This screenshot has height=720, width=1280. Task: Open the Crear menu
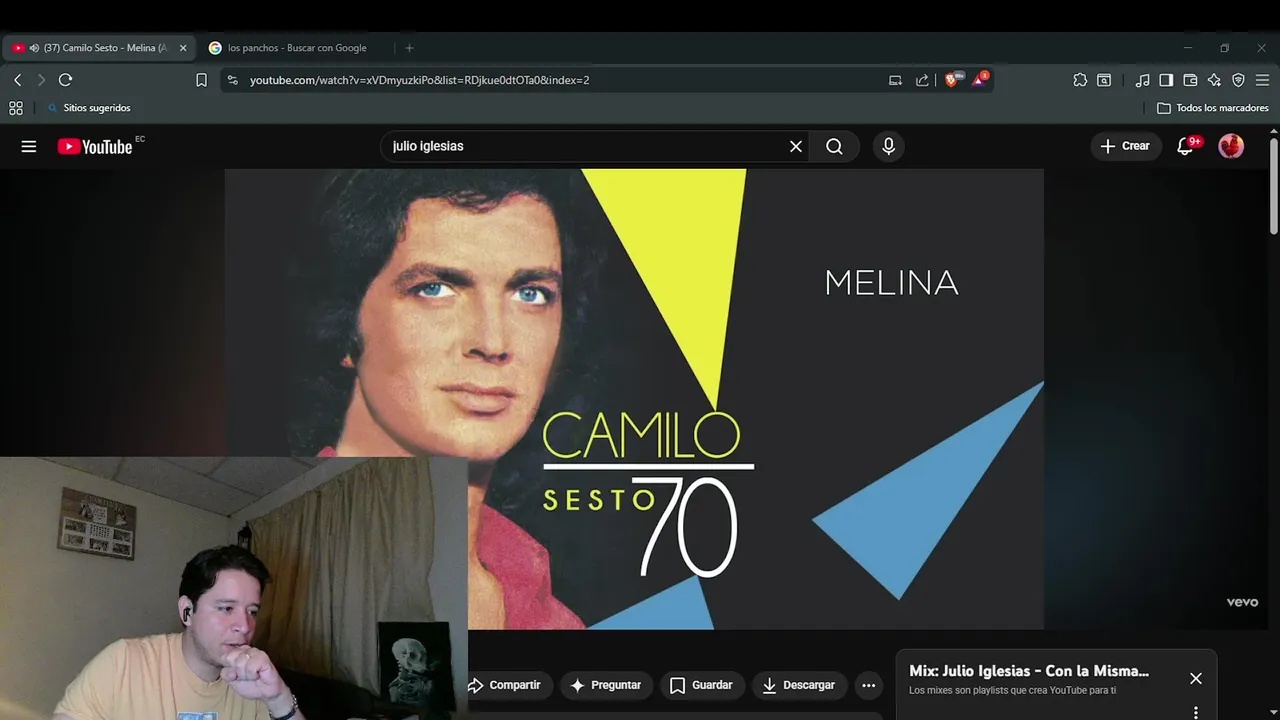click(1126, 146)
